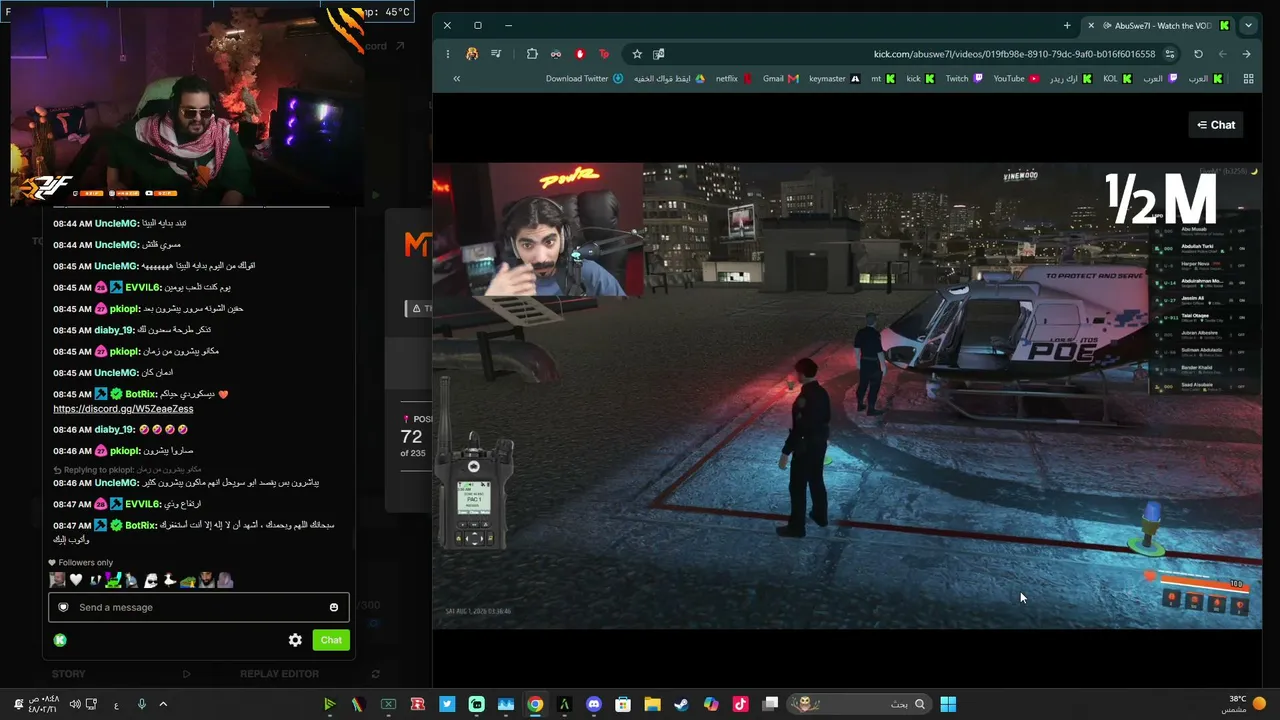Close the AbuSwe7l Watch the VOD tab
The image size is (1280, 720).
point(1091,26)
